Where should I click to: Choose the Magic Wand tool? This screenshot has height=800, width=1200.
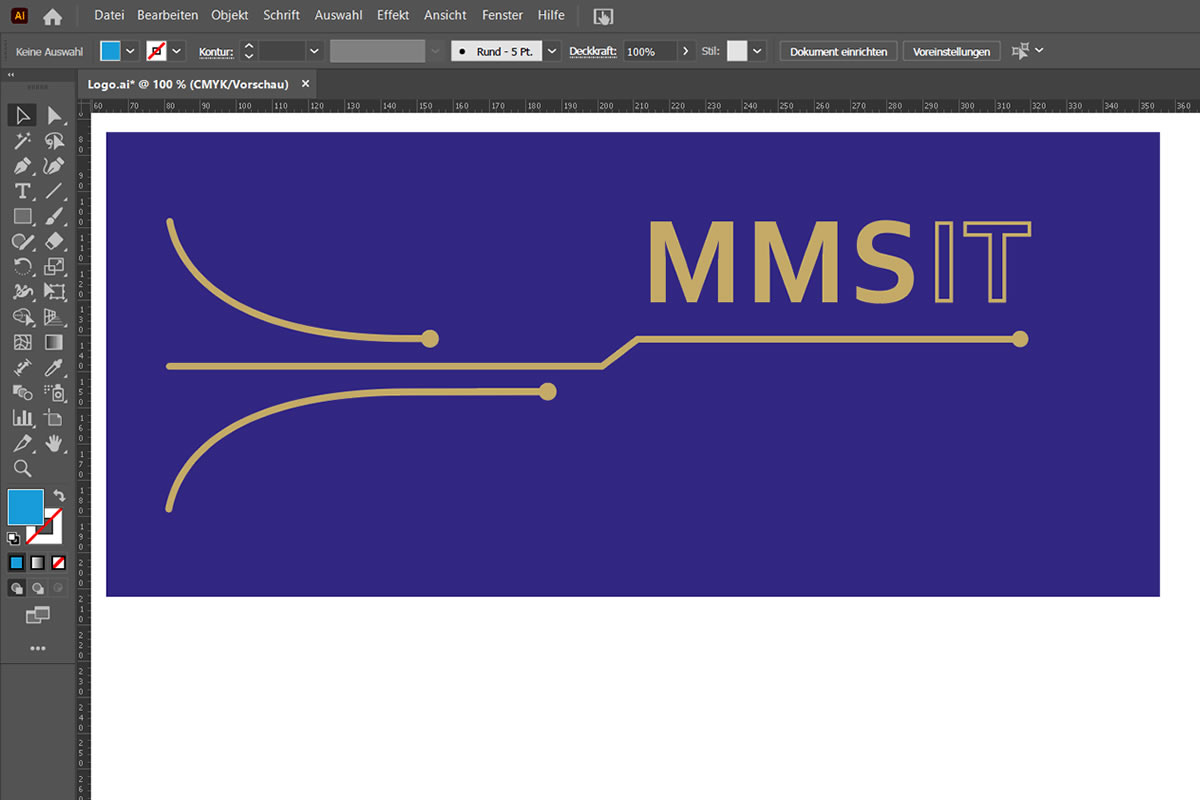(x=23, y=141)
